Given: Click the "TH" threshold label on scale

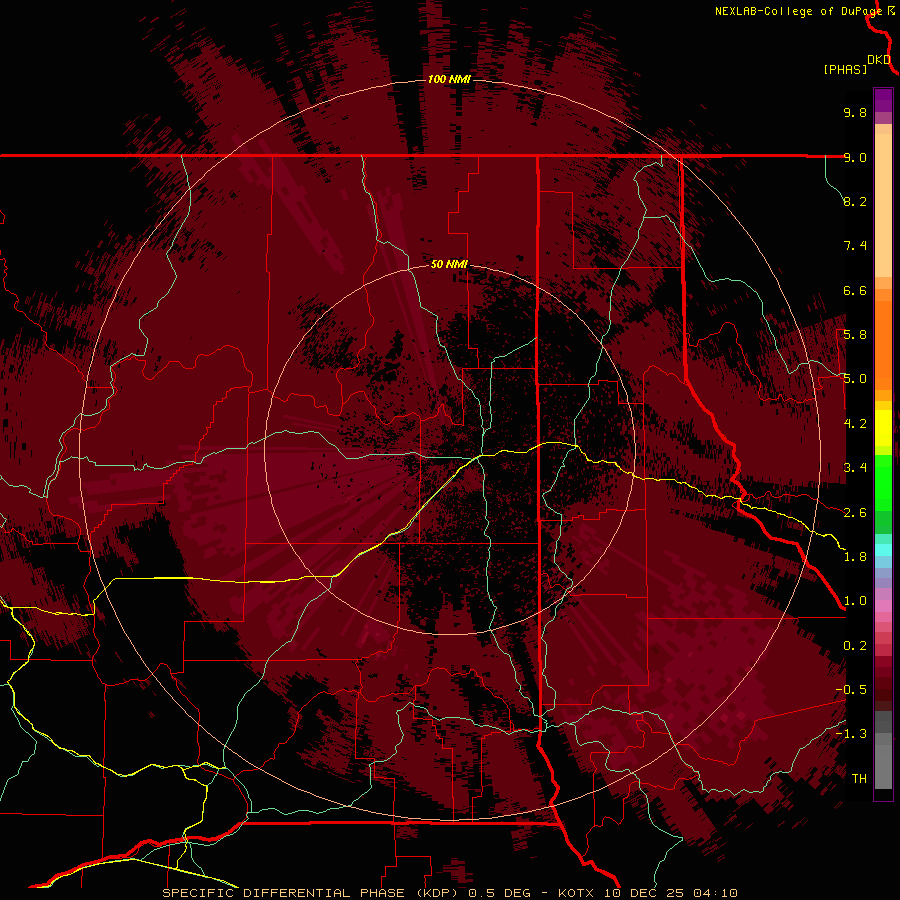Looking at the screenshot, I should coord(859,779).
